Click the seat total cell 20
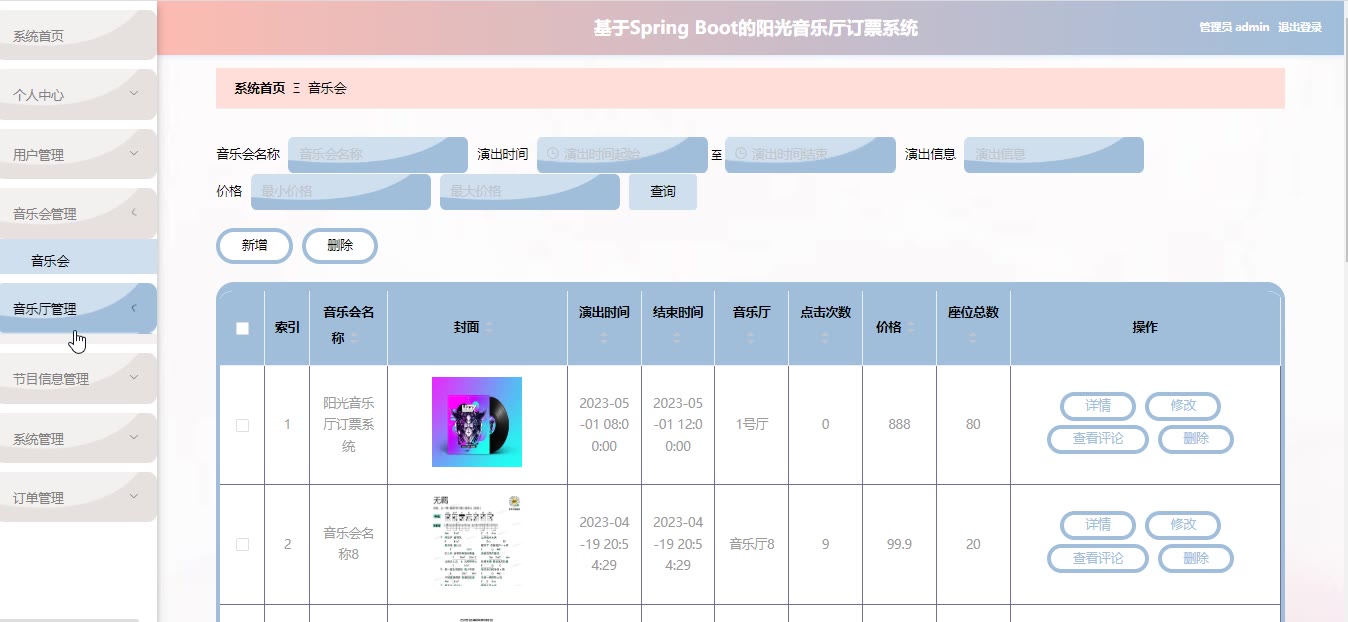The image size is (1348, 622). pyautogui.click(x=973, y=545)
